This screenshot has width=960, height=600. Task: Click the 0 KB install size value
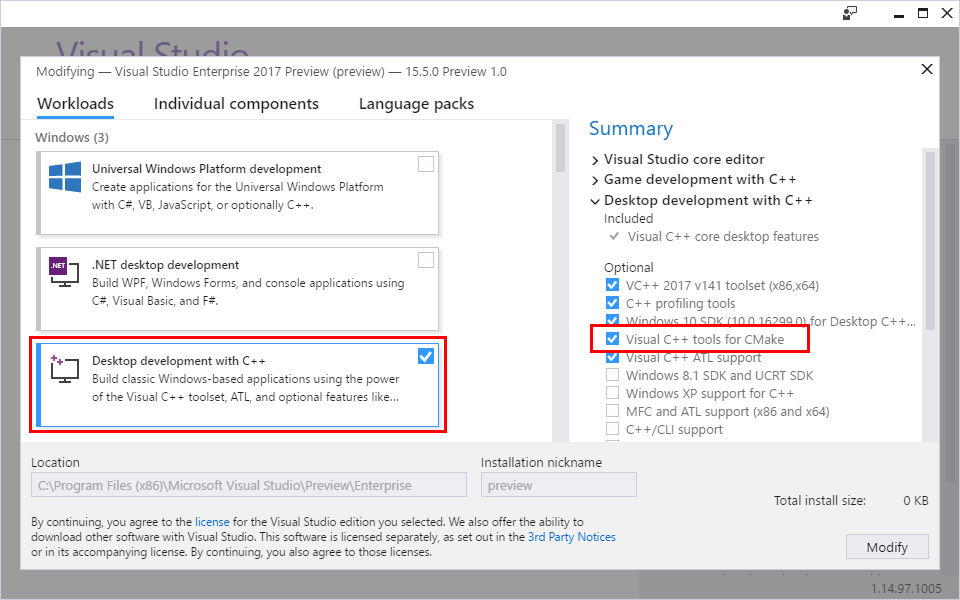tap(916, 500)
